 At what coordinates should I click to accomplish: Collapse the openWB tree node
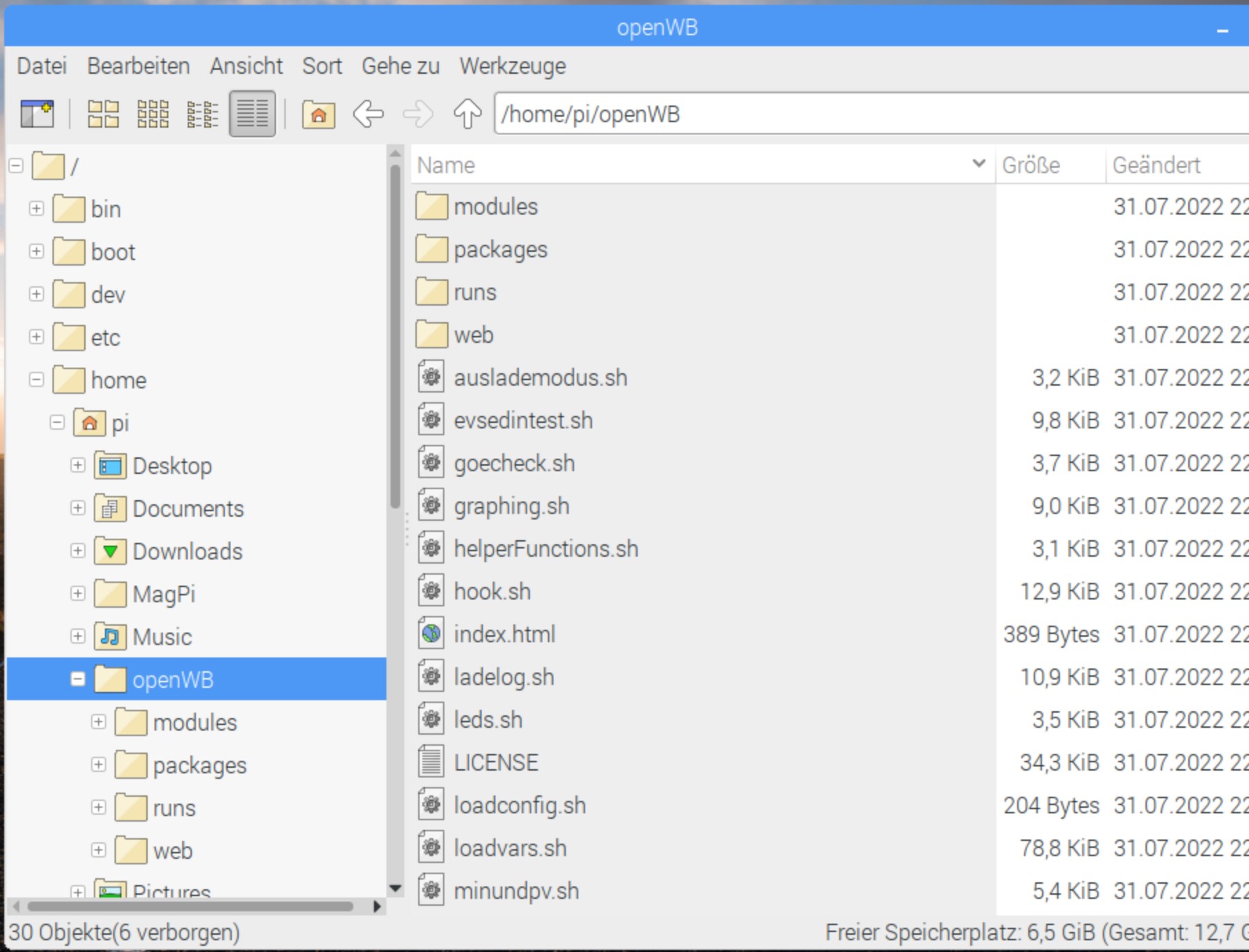coord(78,680)
